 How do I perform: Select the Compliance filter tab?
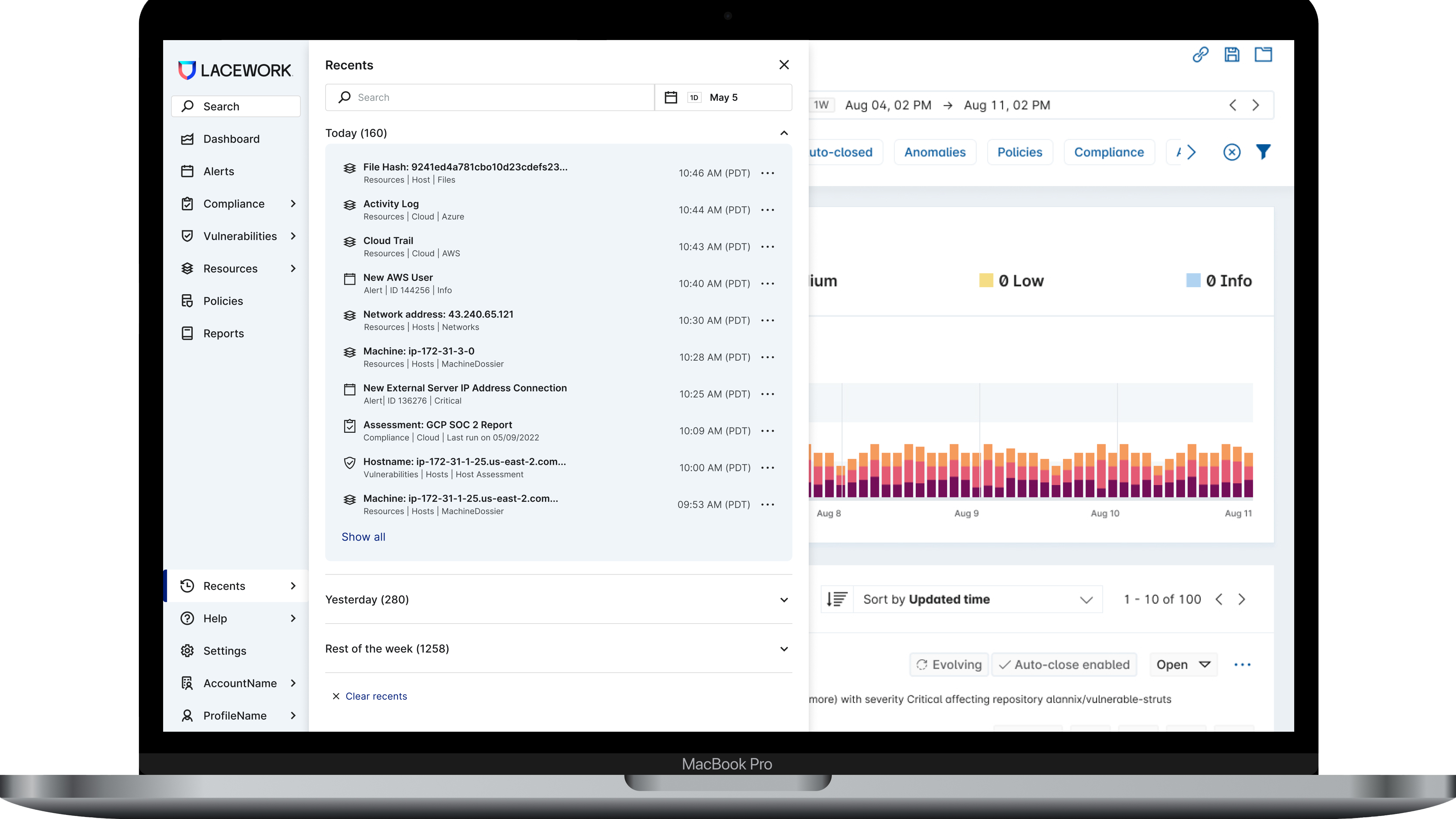1109,152
